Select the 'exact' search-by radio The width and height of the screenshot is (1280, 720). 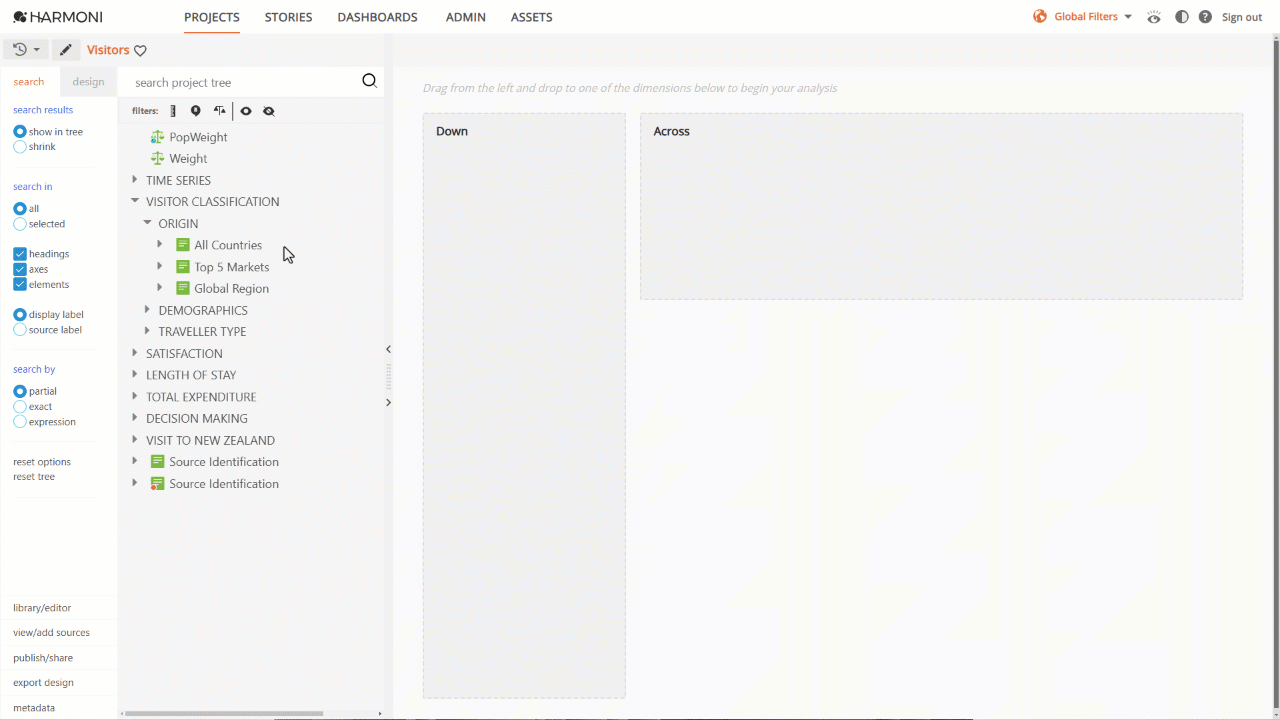20,407
